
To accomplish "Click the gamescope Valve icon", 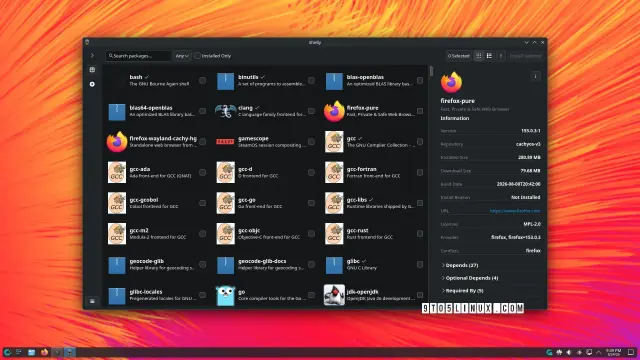I will coord(225,142).
